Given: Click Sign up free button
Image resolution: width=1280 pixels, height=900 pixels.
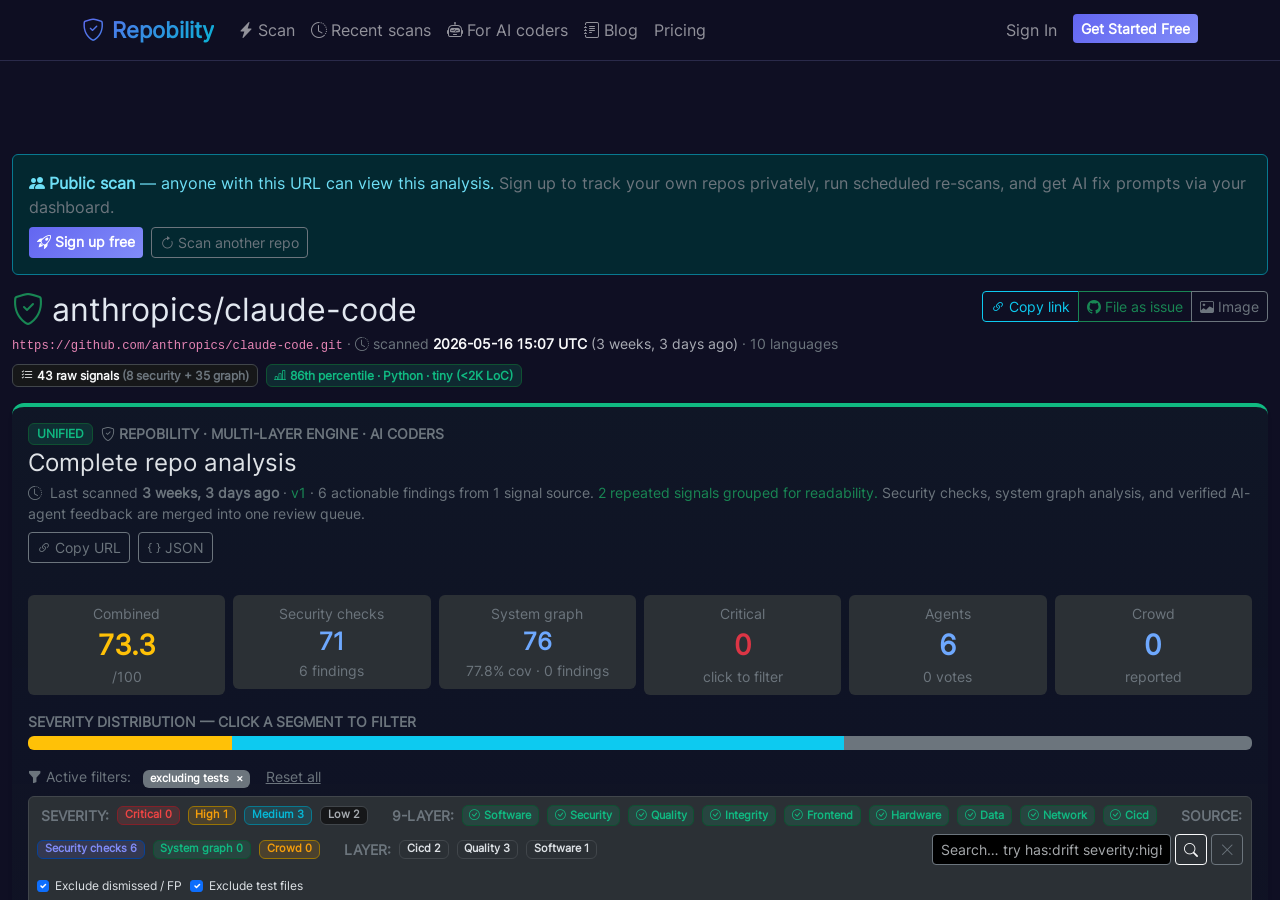Looking at the screenshot, I should [86, 242].
